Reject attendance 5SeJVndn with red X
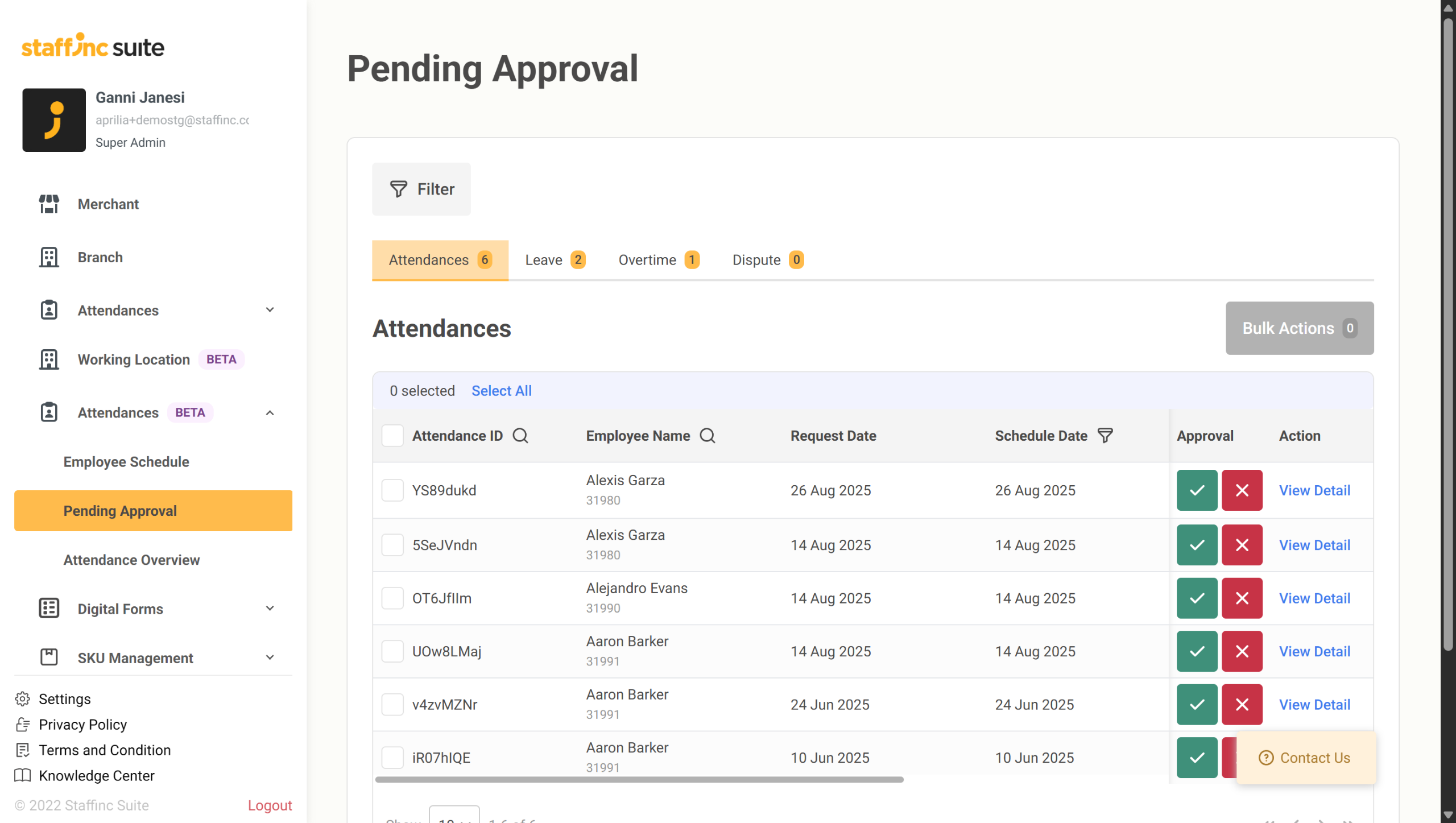Viewport: 1456px width, 823px height. click(x=1242, y=545)
